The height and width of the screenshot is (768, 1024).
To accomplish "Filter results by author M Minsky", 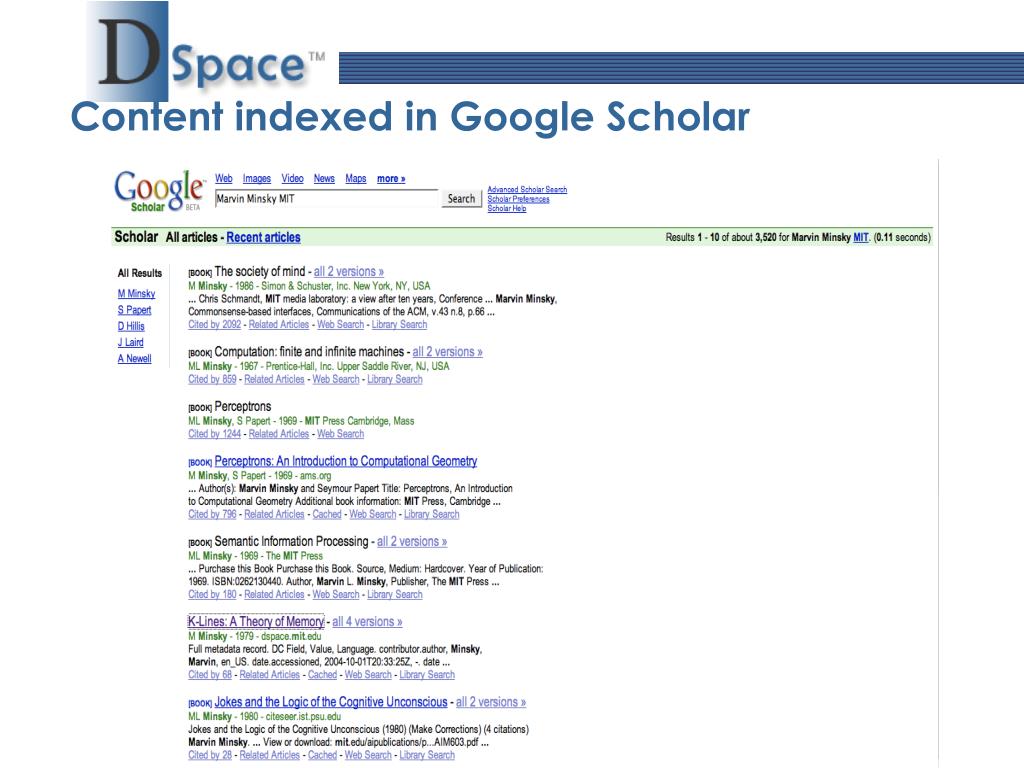I will (x=136, y=294).
